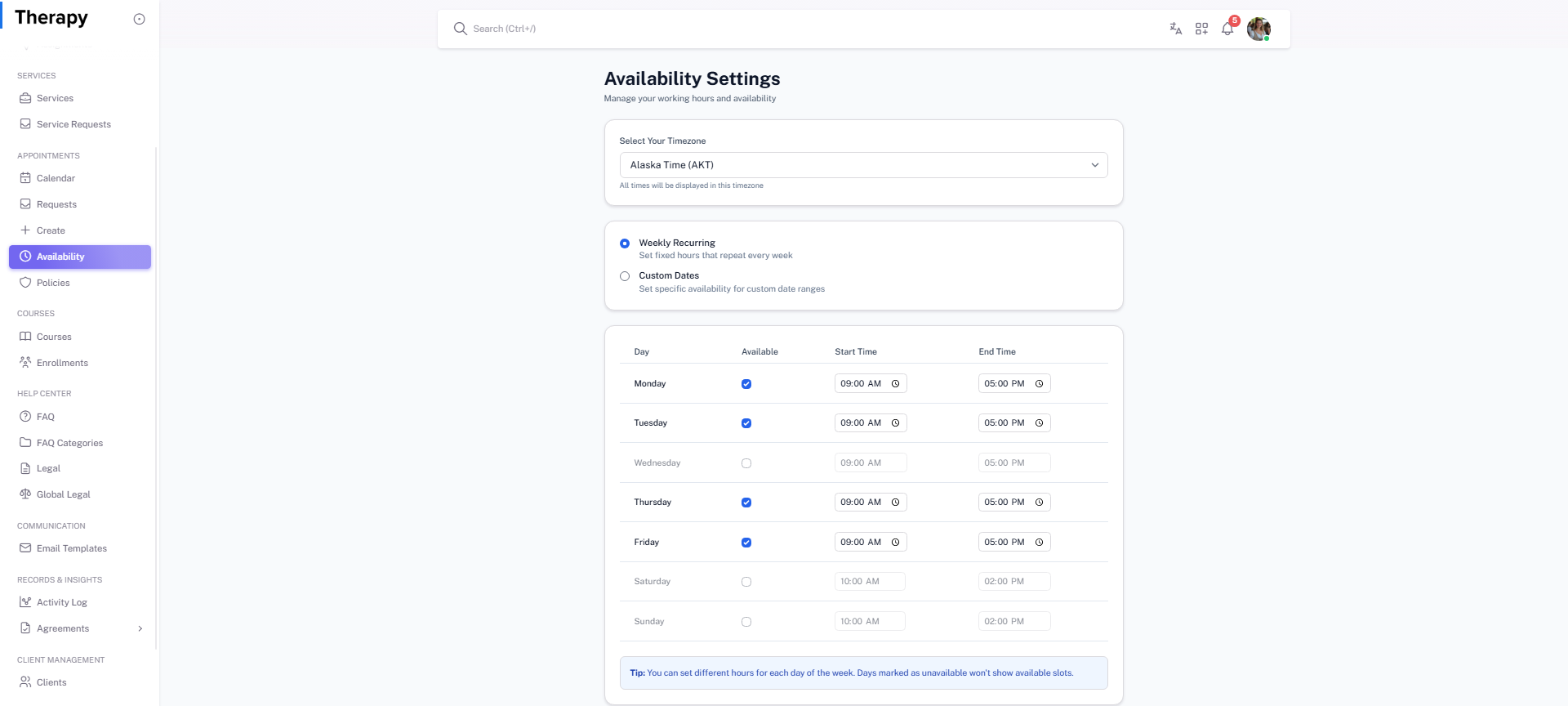Click the language translate icon
This screenshot has height=706, width=1568.
(1175, 29)
